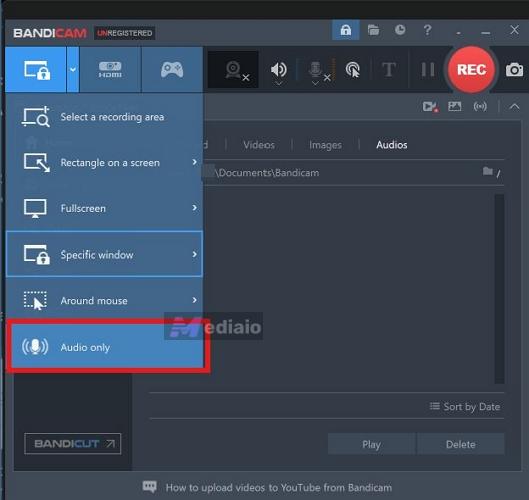Choose the Around mouse option
Viewport: 529px width, 500px height.
click(x=105, y=301)
